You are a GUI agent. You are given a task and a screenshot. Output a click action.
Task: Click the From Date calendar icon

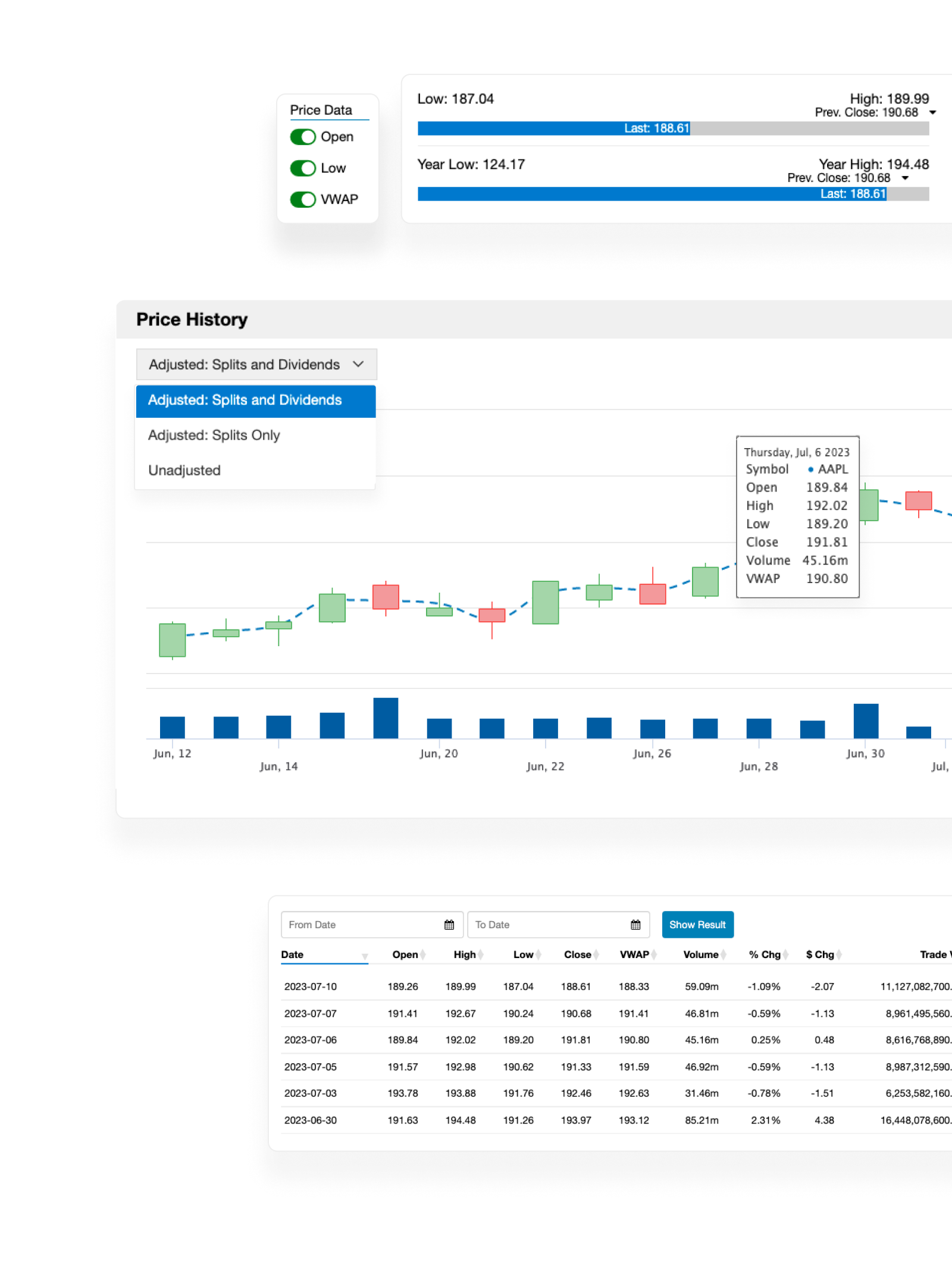[449, 925]
